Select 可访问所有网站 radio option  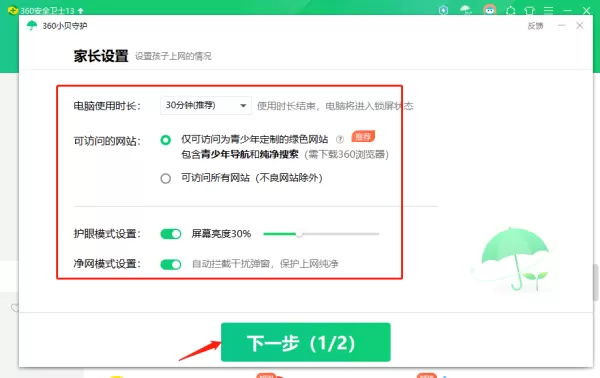[166, 178]
